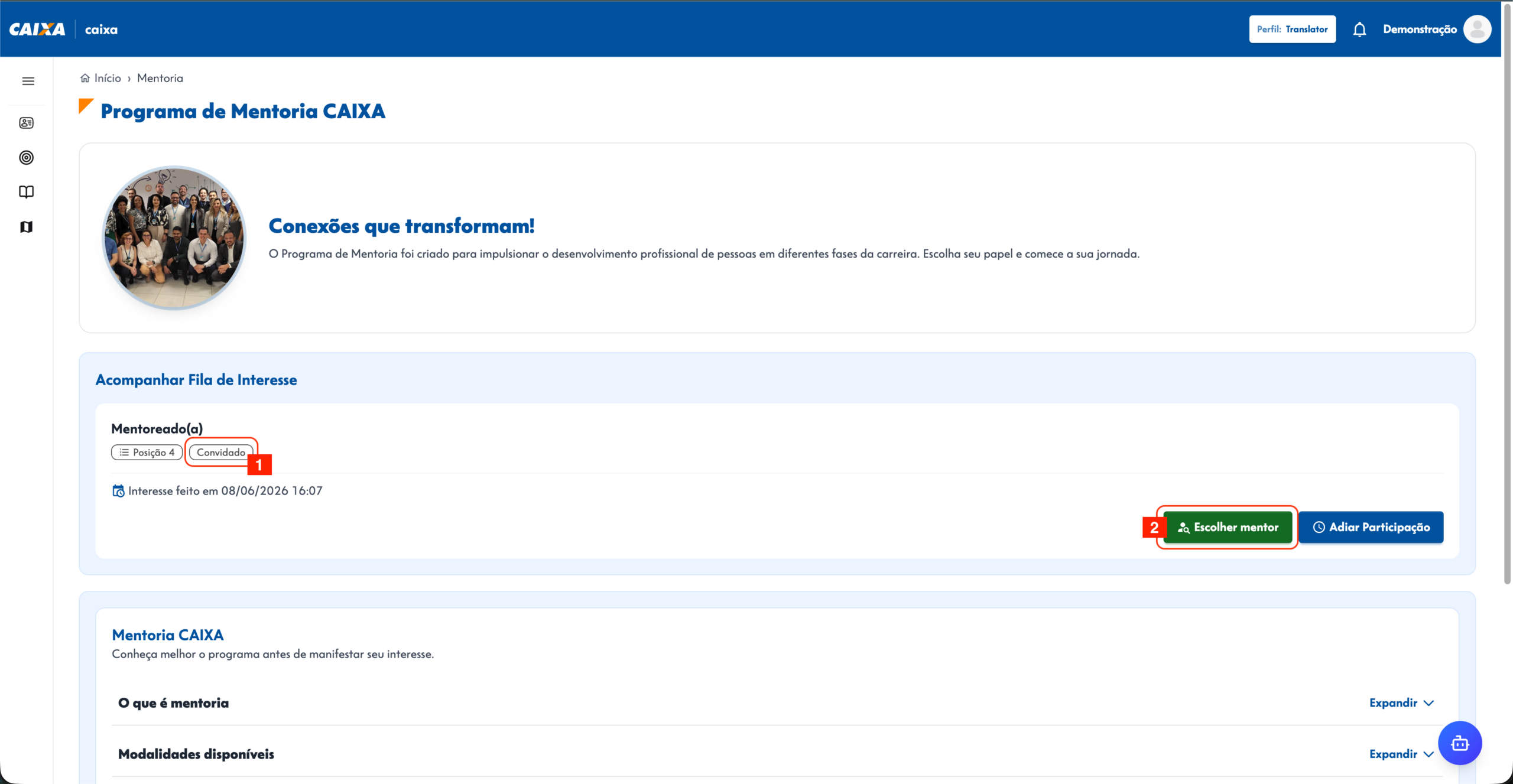The width and height of the screenshot is (1513, 784).
Task: Open the chatbot assistant floating button
Action: click(x=1460, y=743)
